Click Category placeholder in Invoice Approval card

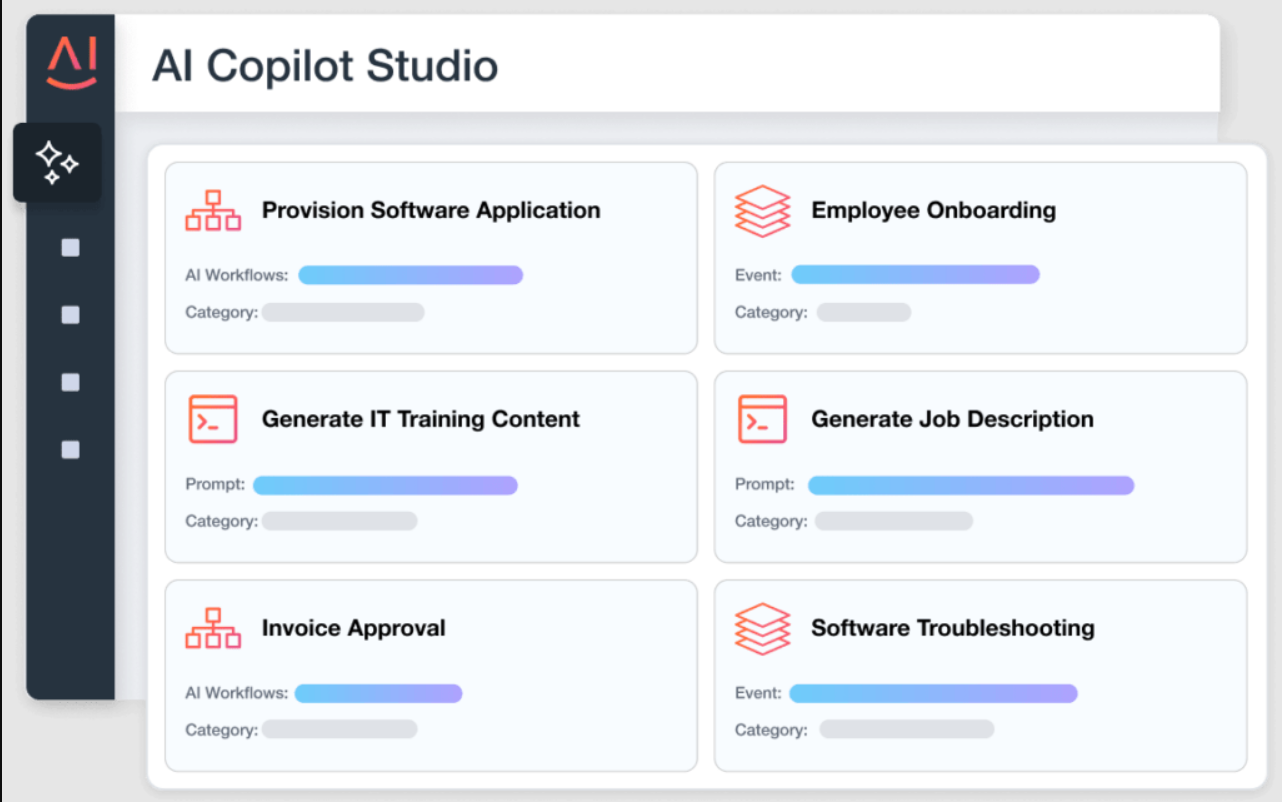pos(339,730)
